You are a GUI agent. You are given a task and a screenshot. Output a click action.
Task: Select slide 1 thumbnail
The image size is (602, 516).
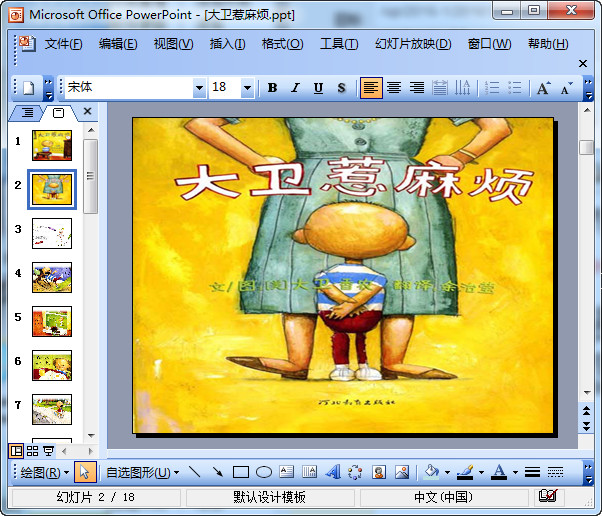[x=52, y=145]
